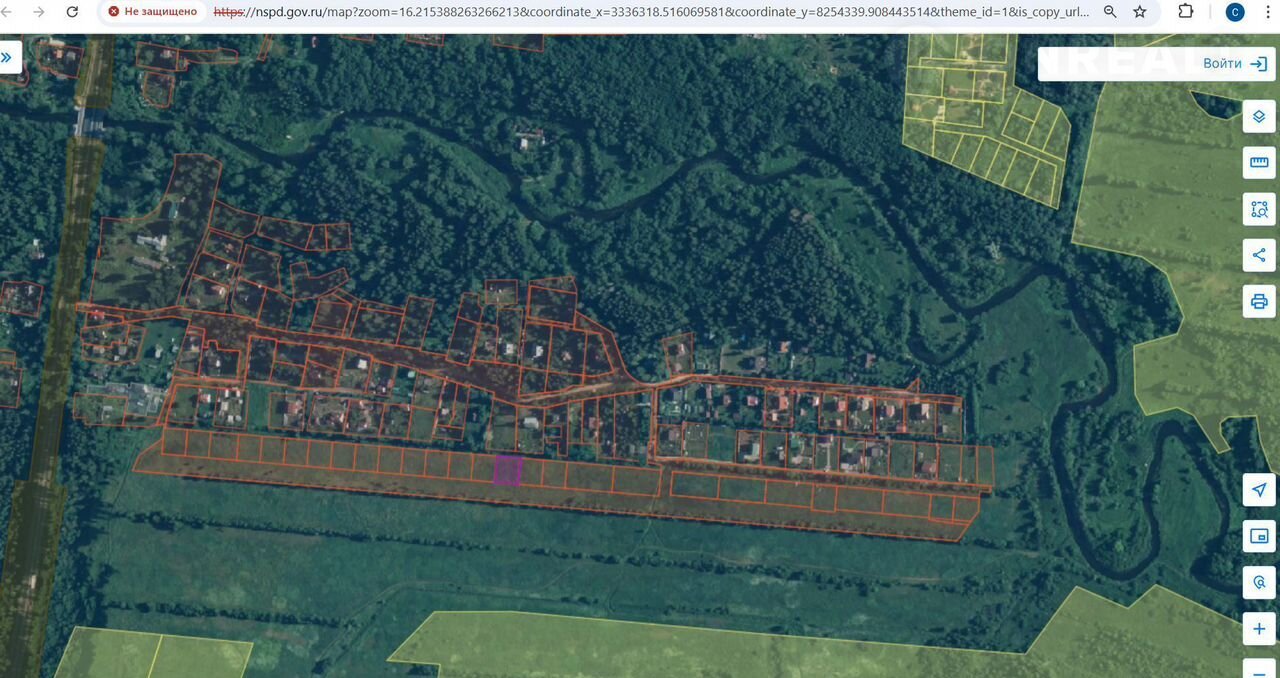Viewport: 1280px width, 678px height.
Task: Reload the page
Action: [72, 12]
